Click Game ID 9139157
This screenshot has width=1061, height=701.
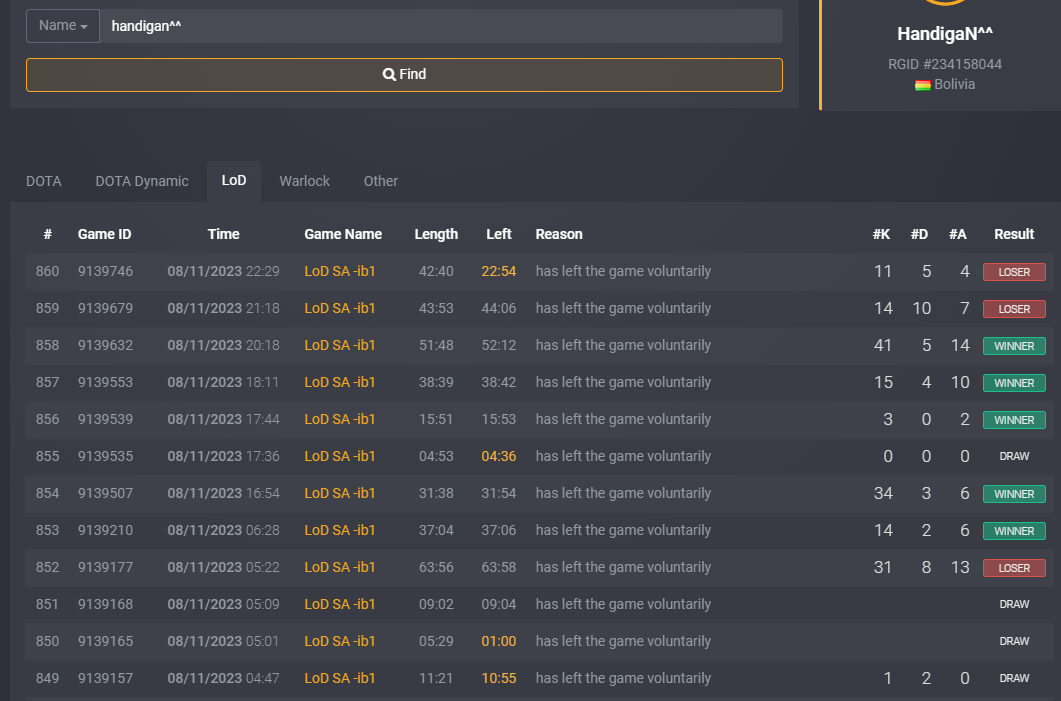pyautogui.click(x=106, y=678)
